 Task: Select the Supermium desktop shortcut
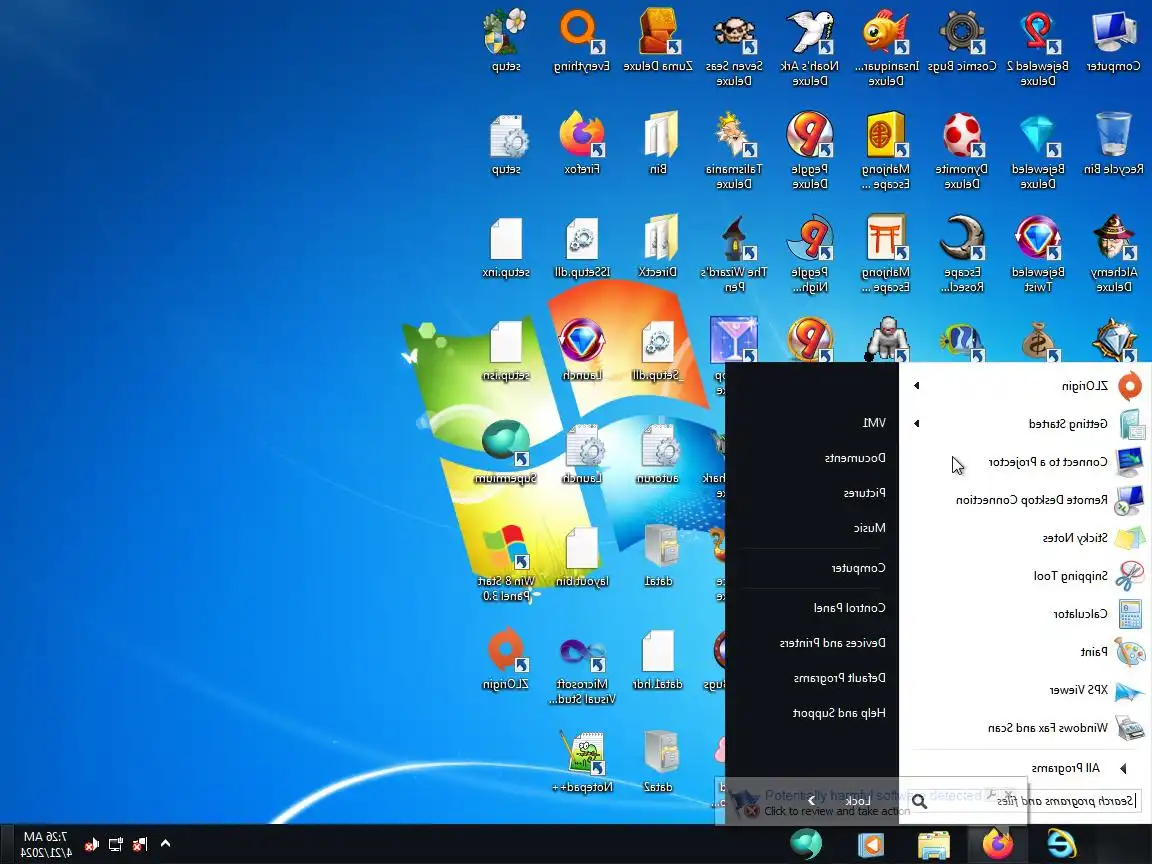click(x=505, y=453)
